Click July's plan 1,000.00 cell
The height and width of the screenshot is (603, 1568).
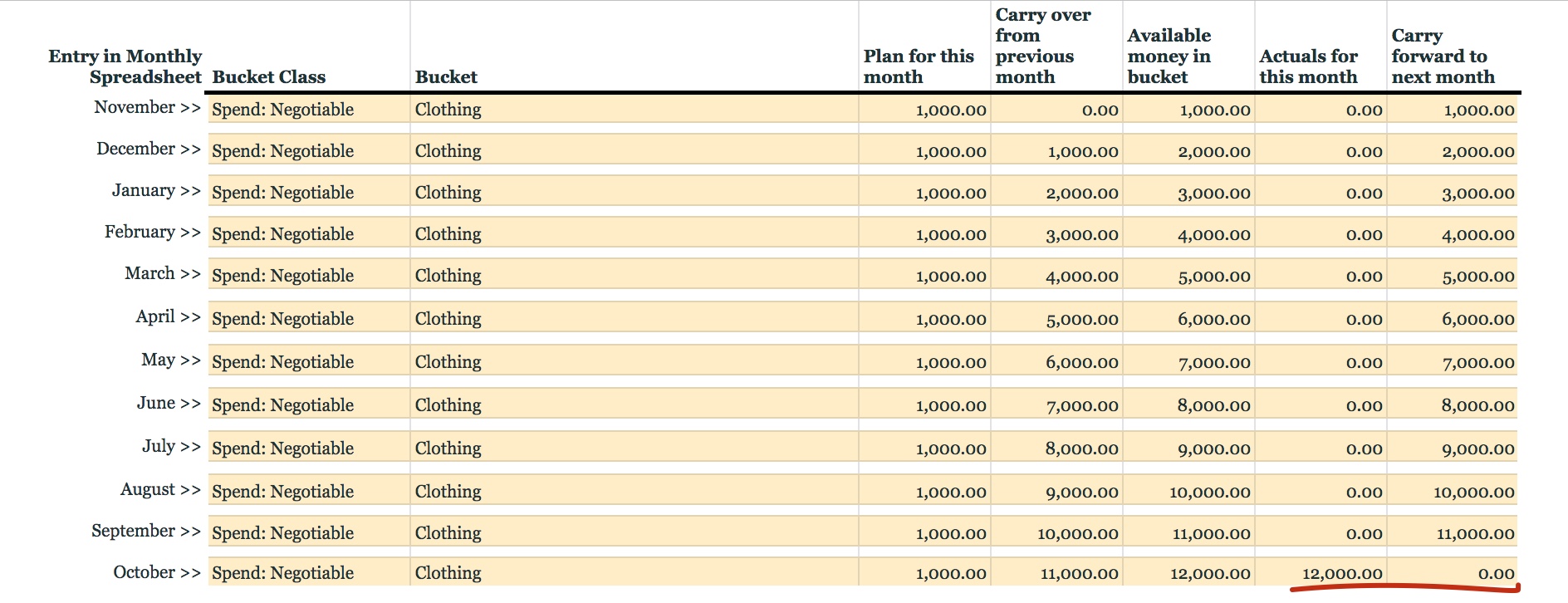click(x=925, y=449)
